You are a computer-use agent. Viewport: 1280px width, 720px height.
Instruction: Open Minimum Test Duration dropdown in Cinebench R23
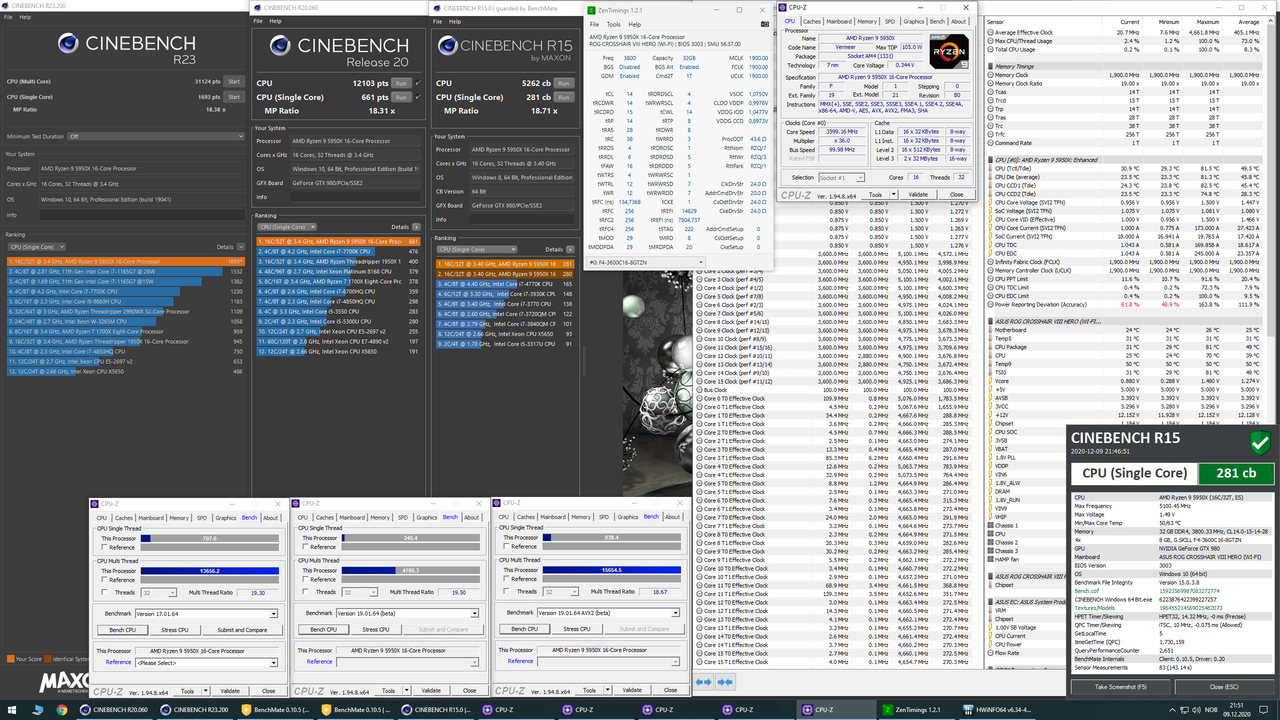click(x=155, y=136)
